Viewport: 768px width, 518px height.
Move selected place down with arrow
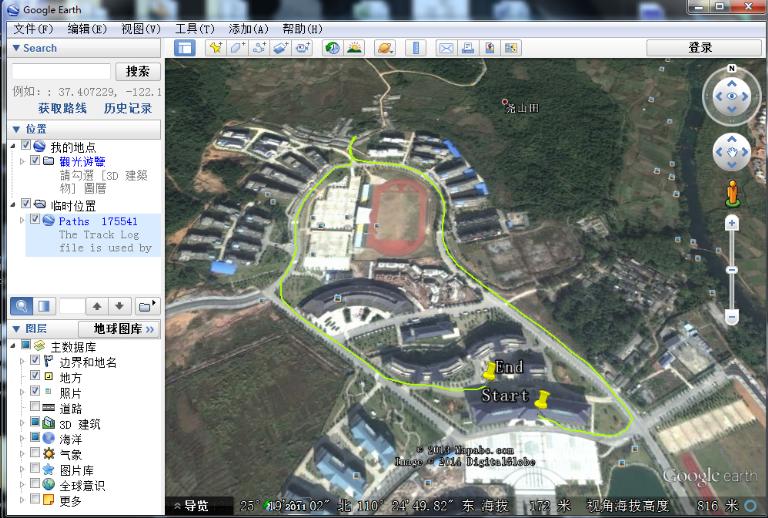click(x=120, y=306)
